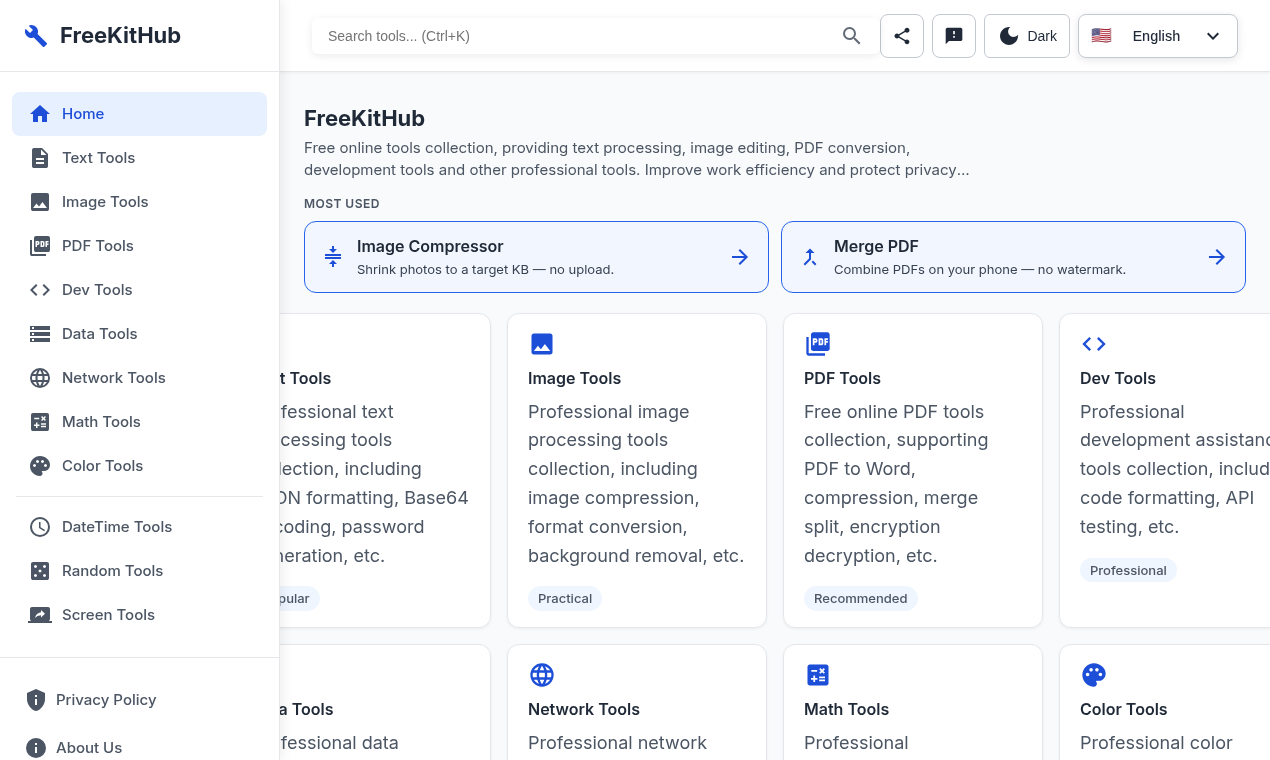Click the About Us info icon

pyautogui.click(x=36, y=748)
